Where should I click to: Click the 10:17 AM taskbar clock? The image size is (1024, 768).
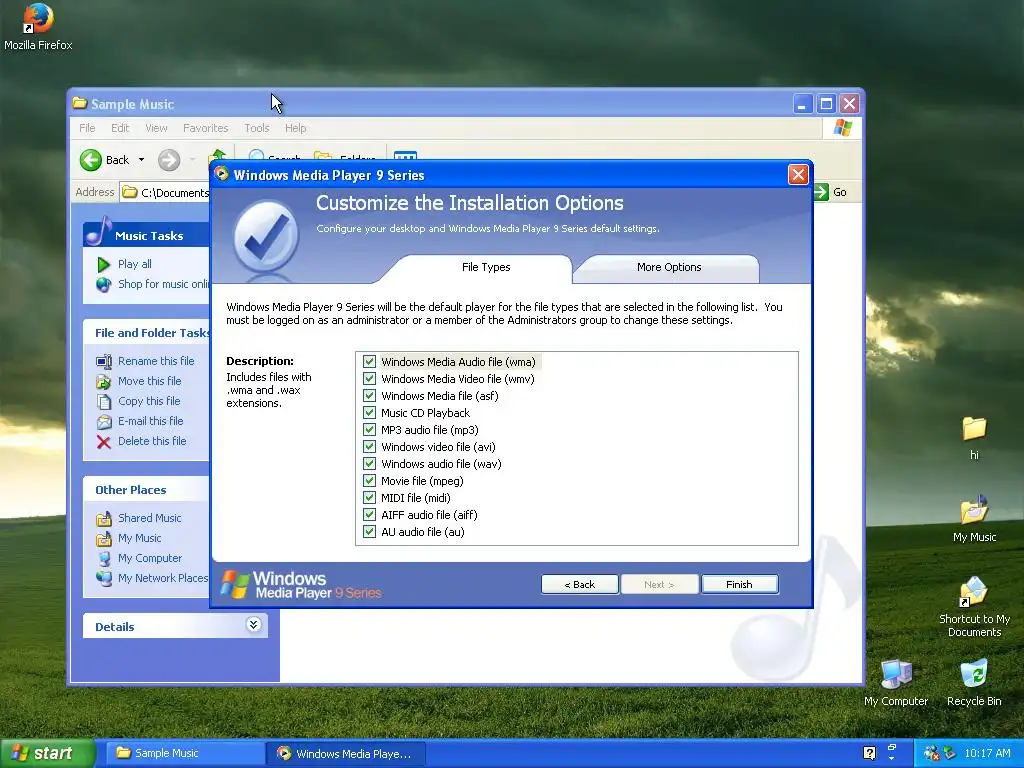pyautogui.click(x=987, y=753)
